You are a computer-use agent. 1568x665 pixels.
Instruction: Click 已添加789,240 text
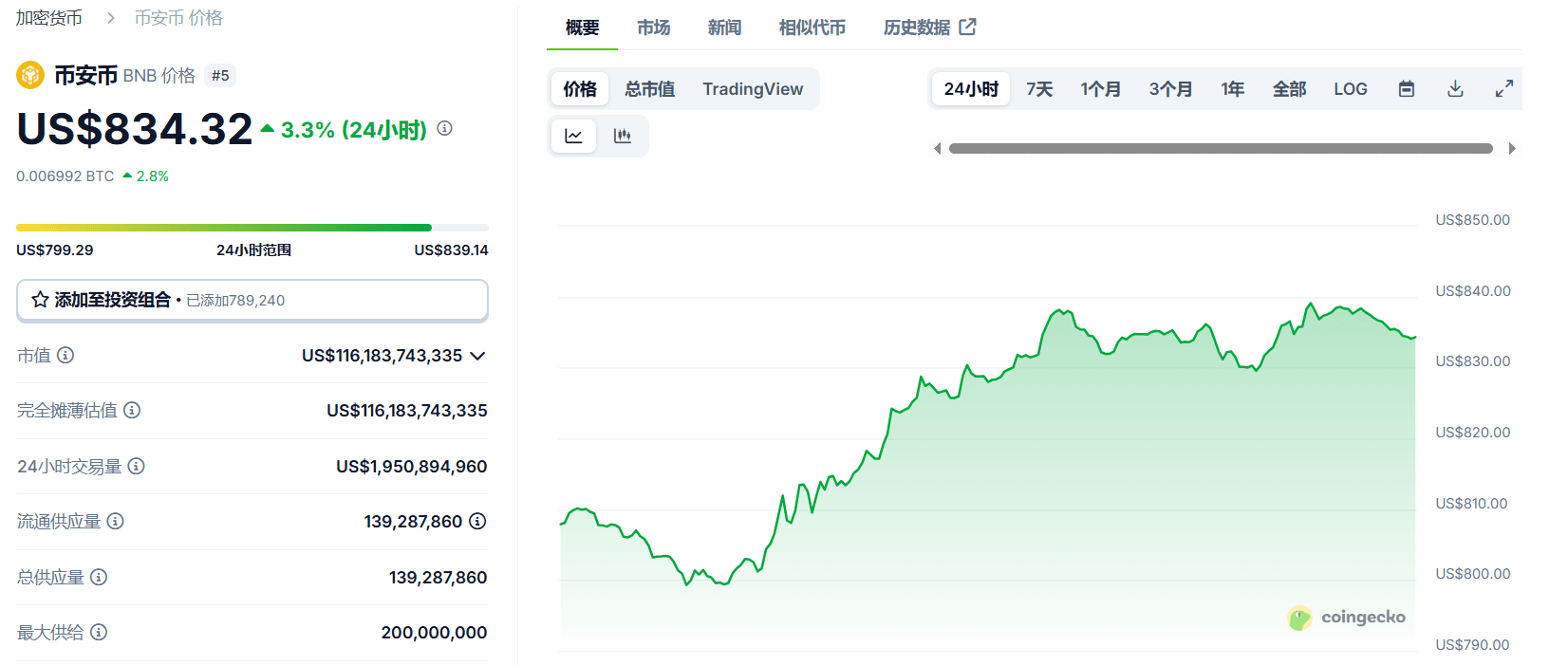[x=235, y=301]
